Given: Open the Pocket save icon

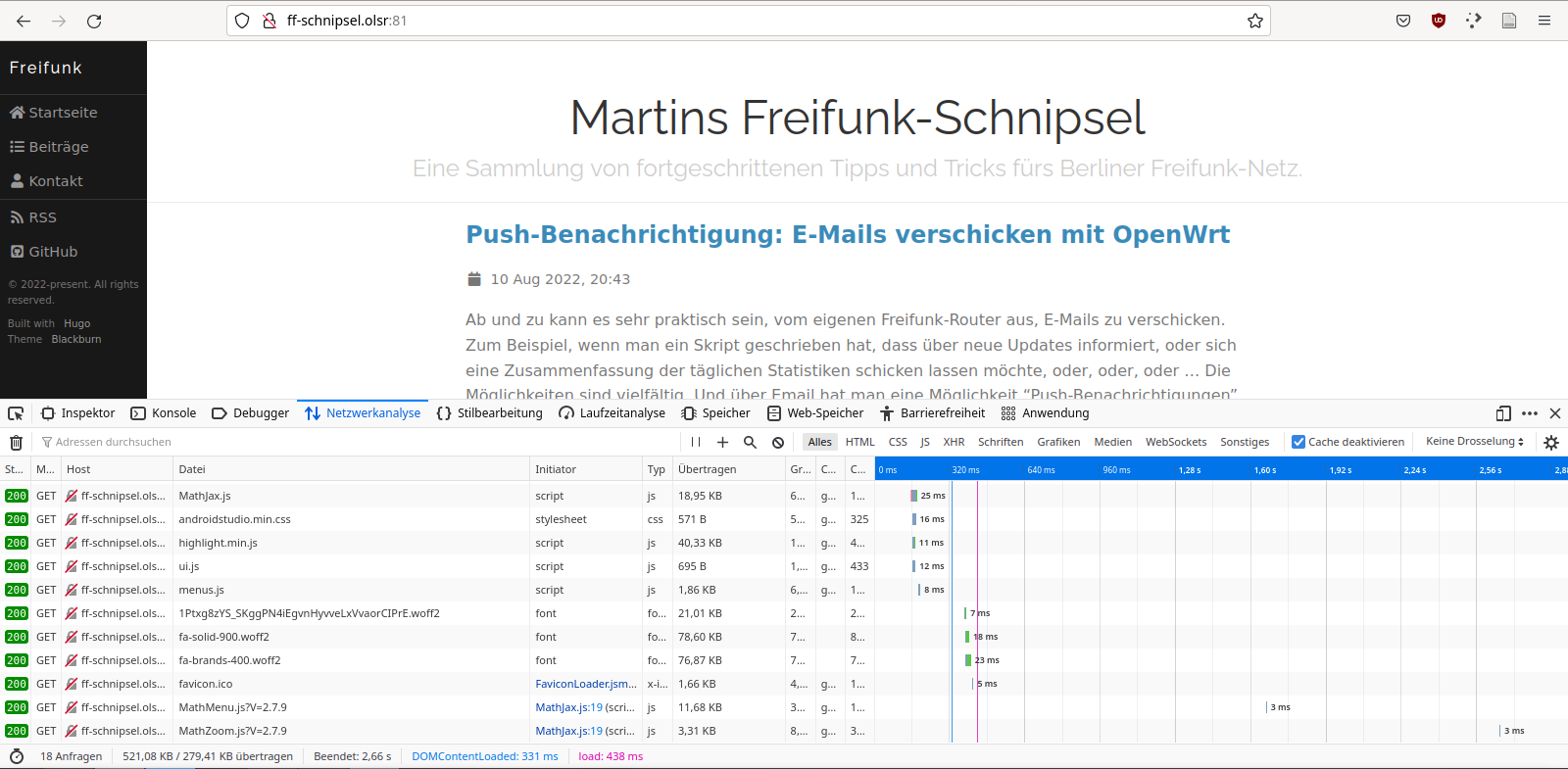Looking at the screenshot, I should pyautogui.click(x=1403, y=21).
